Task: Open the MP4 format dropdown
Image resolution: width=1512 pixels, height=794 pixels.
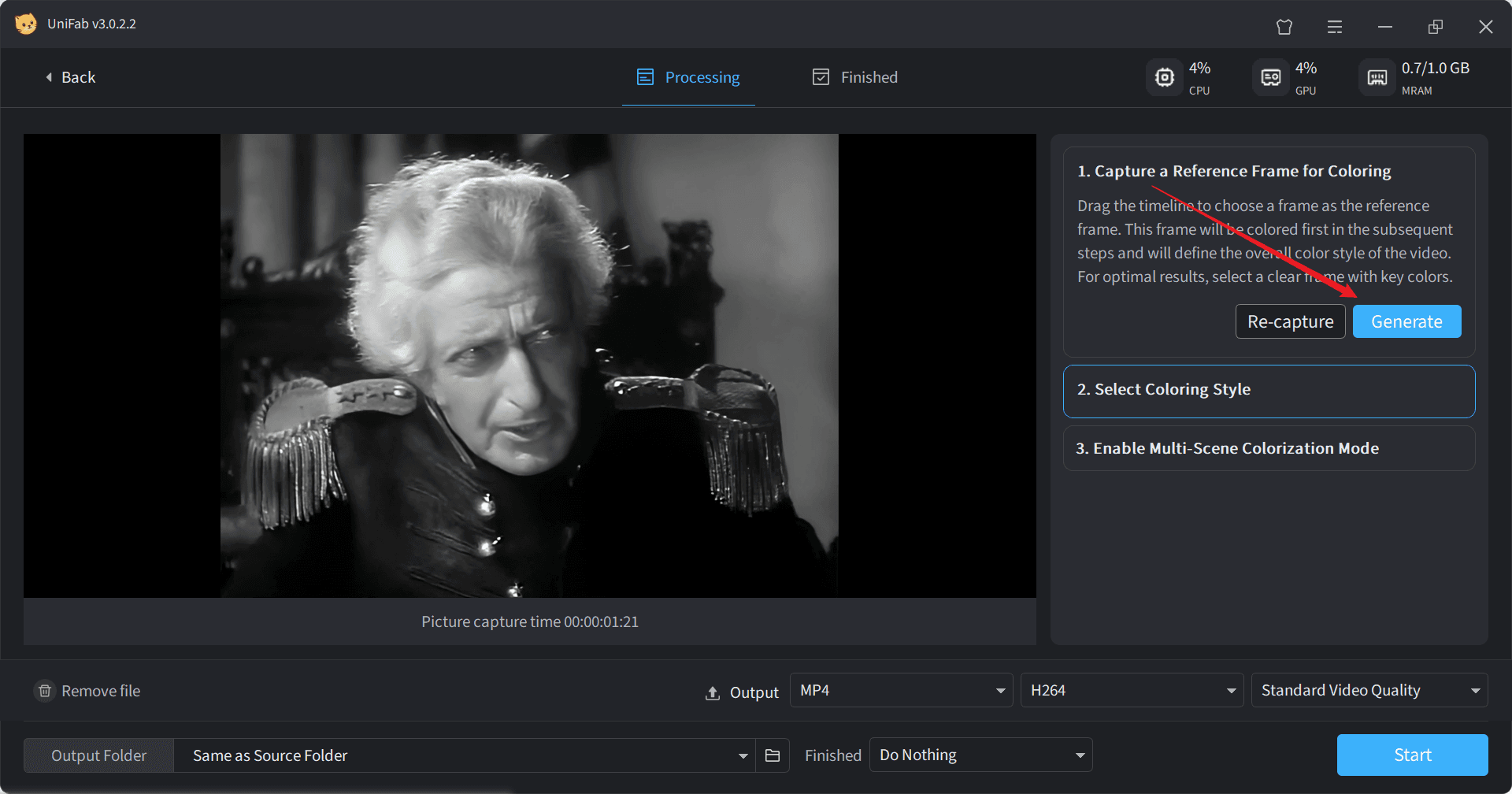Action: (902, 690)
